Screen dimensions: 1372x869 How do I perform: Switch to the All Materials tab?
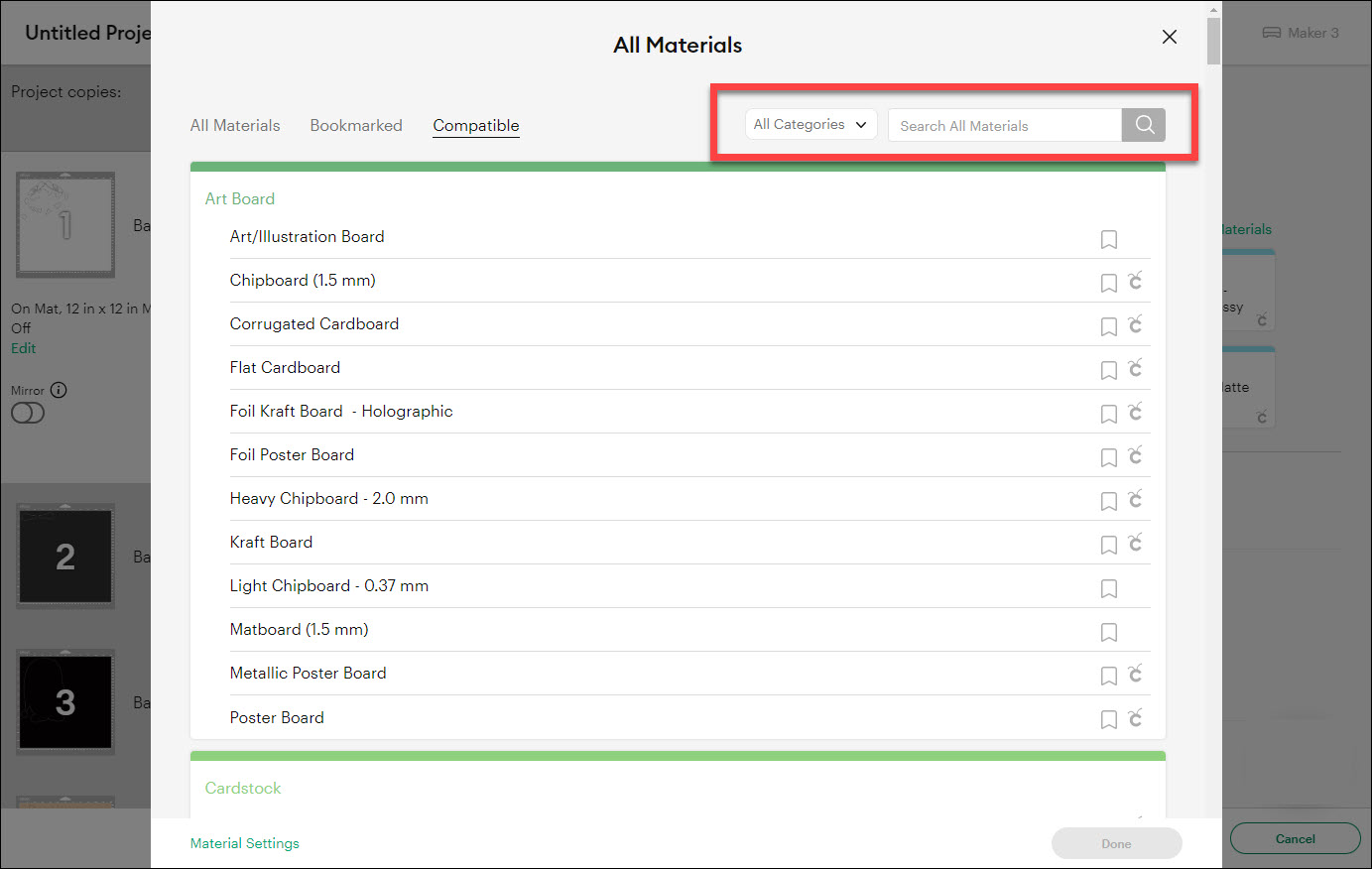[x=235, y=126]
